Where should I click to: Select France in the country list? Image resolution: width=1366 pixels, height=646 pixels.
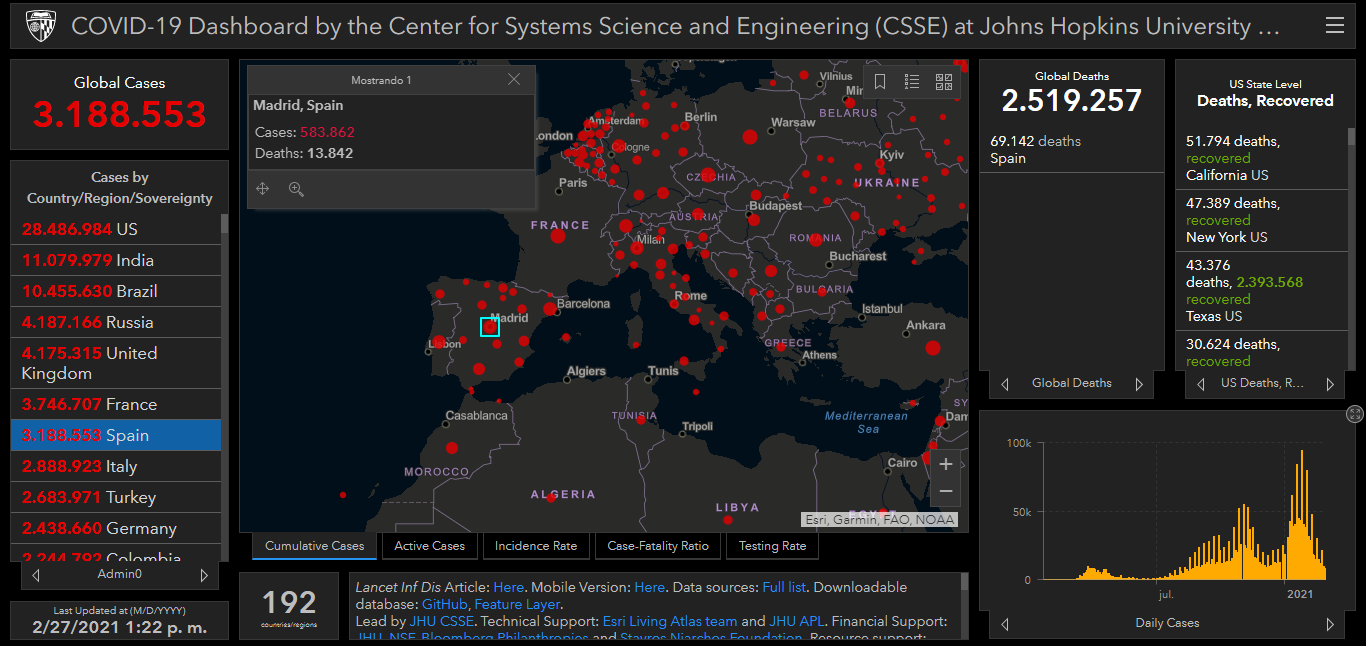(x=116, y=404)
